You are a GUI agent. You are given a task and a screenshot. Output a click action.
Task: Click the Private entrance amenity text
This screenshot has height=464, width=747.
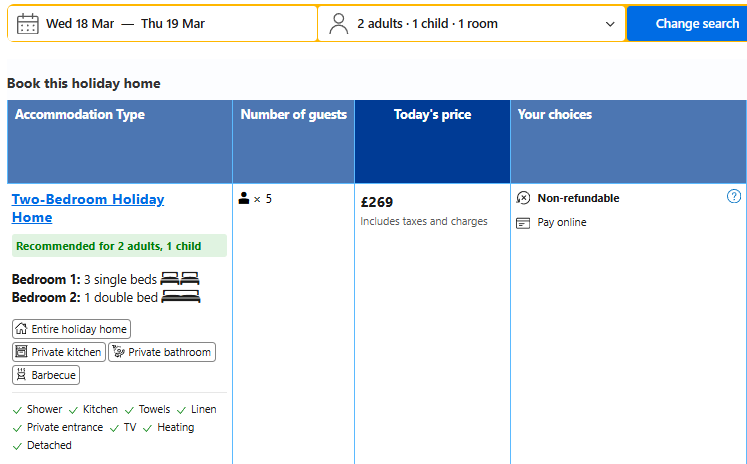65,427
